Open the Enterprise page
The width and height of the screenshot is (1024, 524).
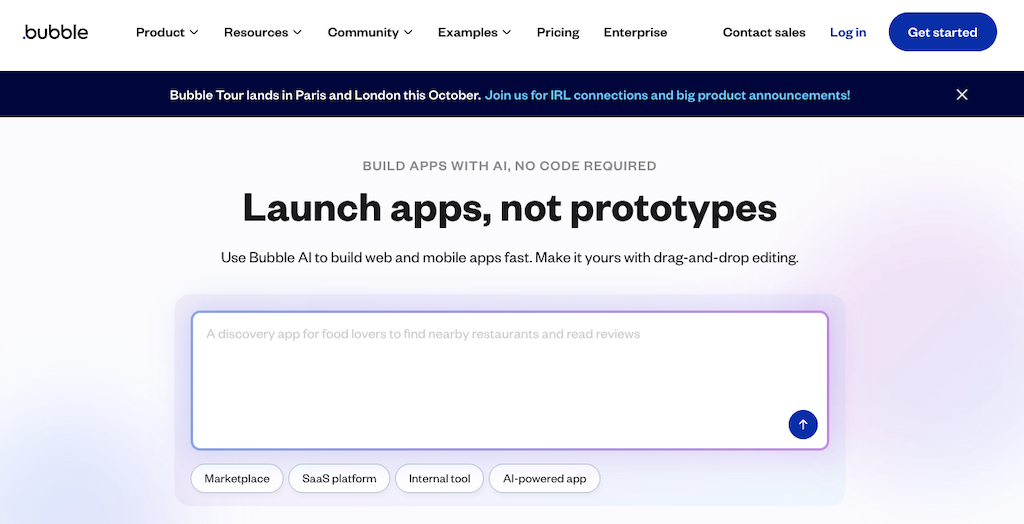tap(635, 32)
